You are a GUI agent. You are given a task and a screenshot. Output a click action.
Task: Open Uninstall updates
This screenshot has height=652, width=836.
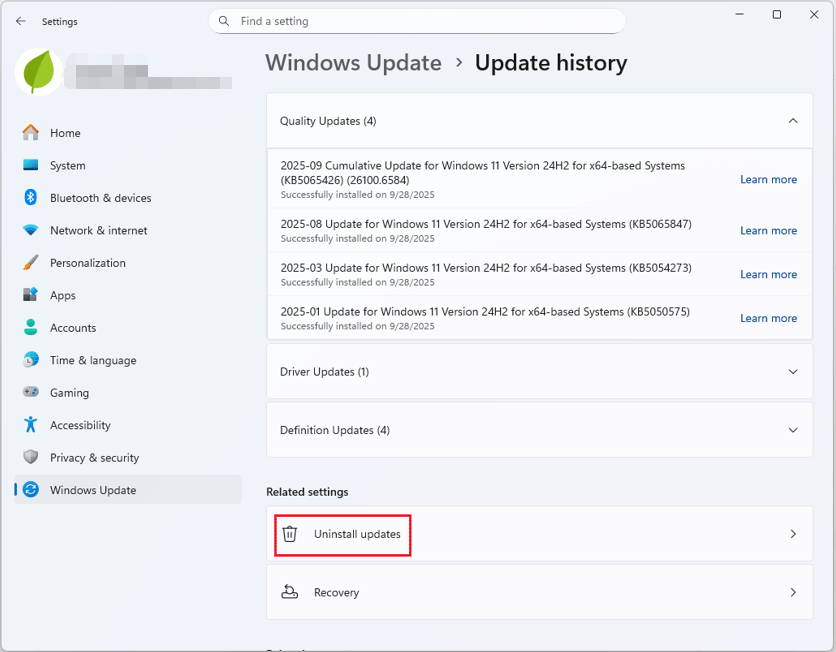(355, 534)
